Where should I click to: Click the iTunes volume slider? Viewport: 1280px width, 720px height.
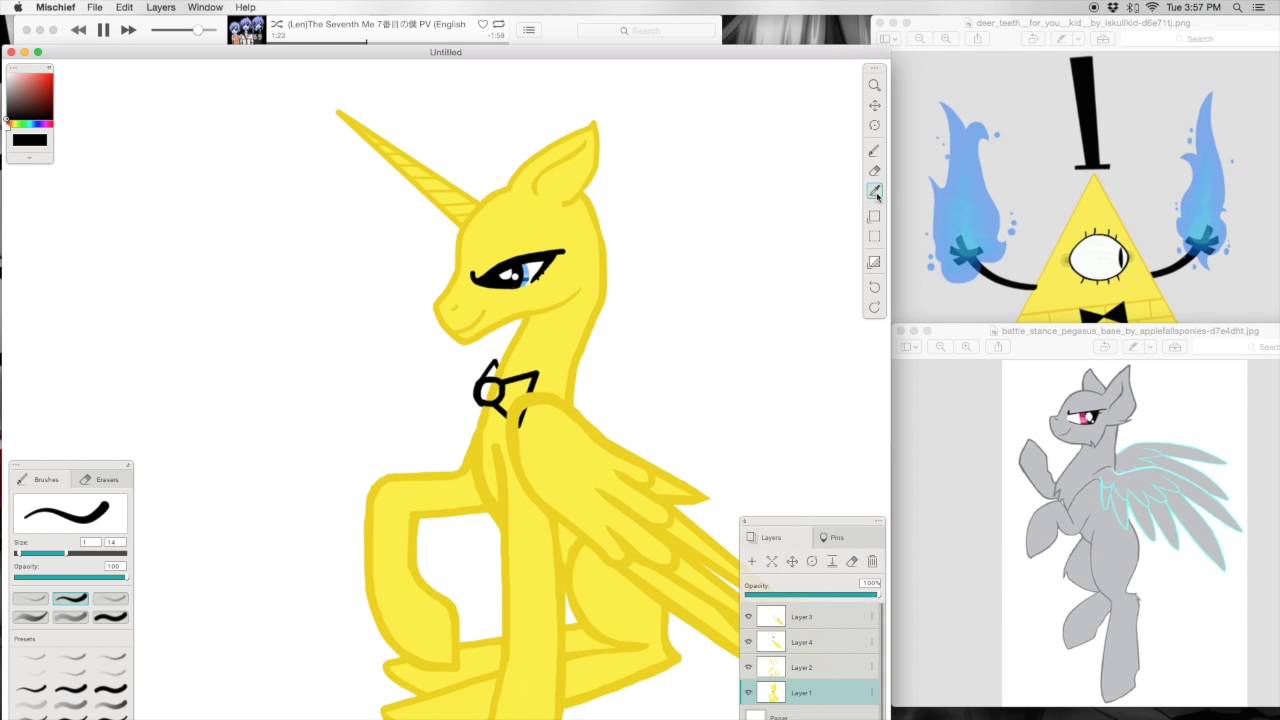pos(183,30)
